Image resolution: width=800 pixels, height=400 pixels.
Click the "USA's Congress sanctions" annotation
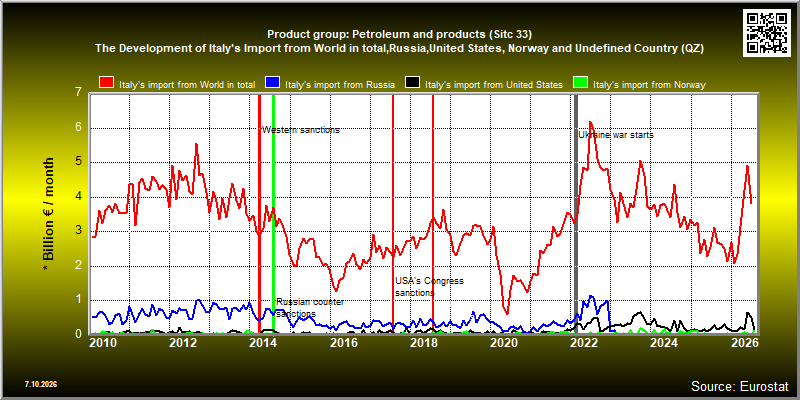coord(429,287)
